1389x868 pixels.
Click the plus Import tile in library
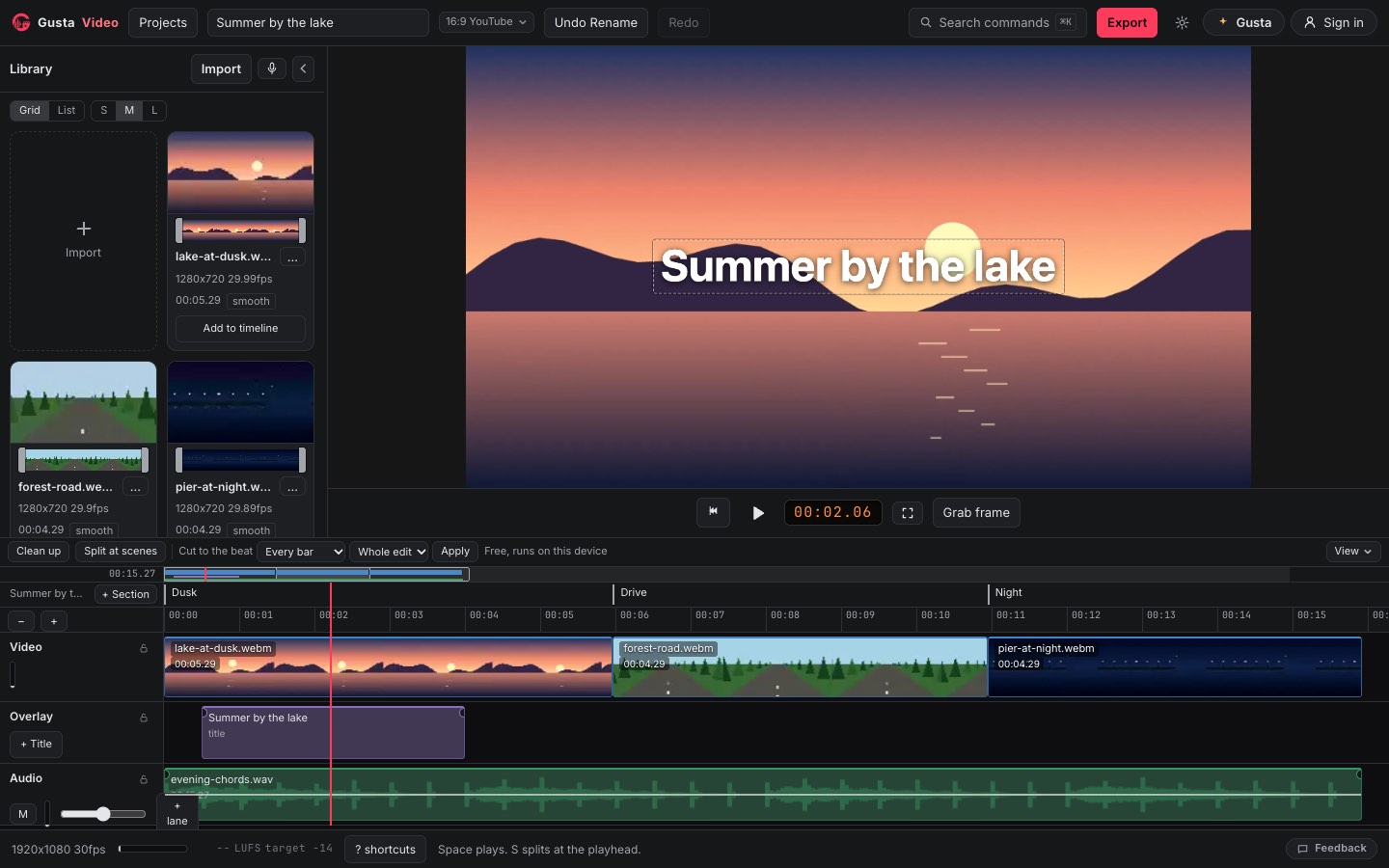coord(83,240)
